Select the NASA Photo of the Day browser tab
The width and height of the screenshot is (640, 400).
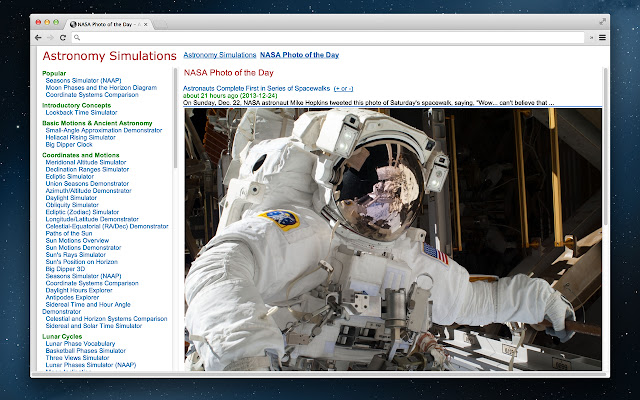point(109,24)
